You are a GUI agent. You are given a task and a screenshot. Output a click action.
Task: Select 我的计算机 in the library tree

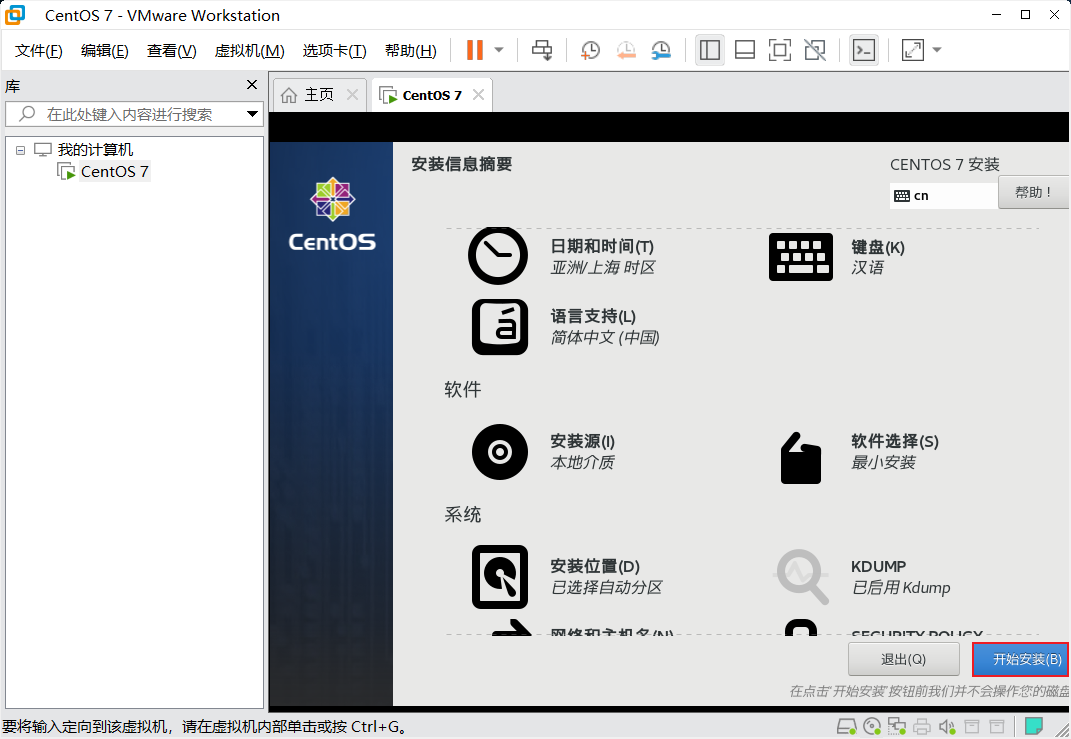[95, 150]
